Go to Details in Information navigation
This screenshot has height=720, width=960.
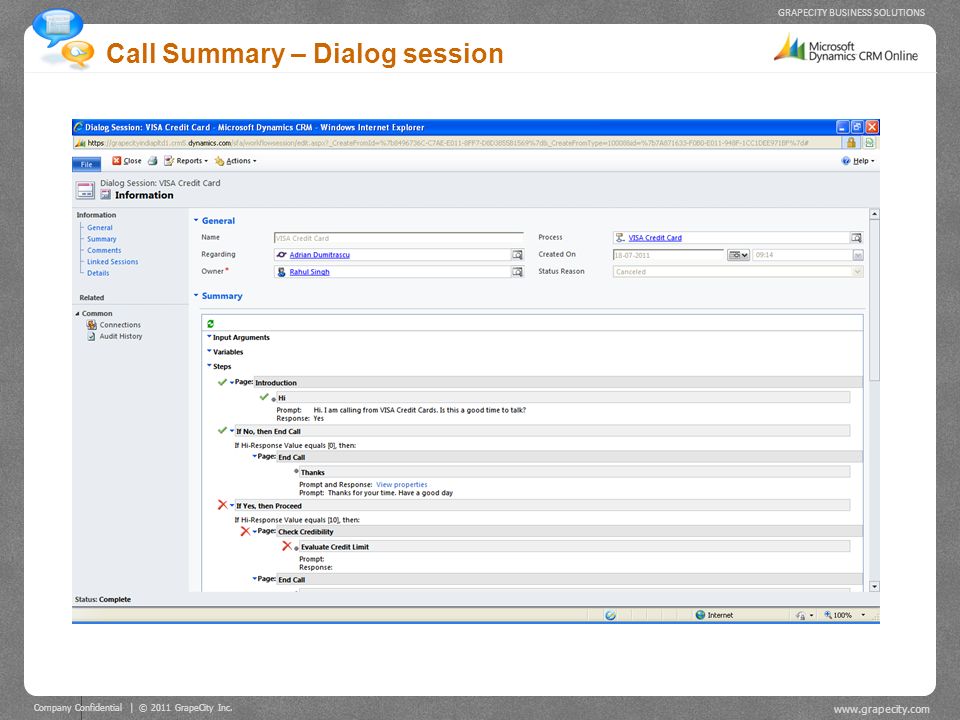[98, 273]
